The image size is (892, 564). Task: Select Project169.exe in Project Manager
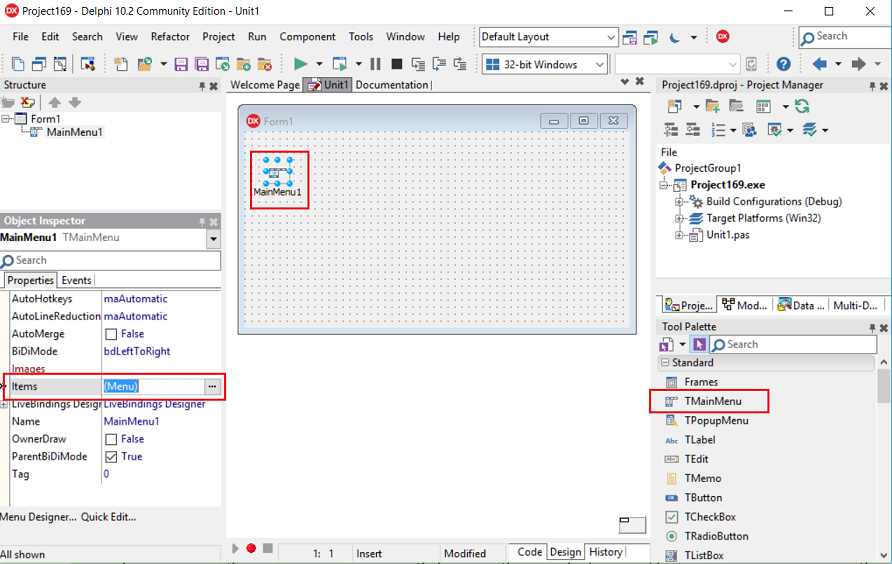[728, 185]
